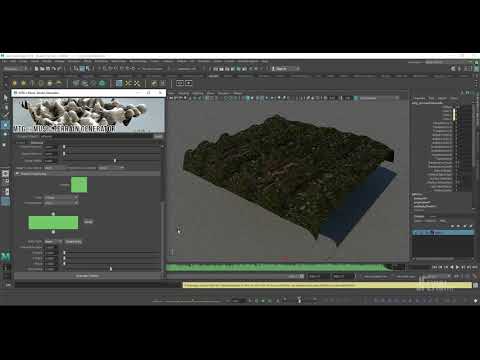Open the Script Editor icon beside command line
This screenshot has height=360, width=480.
point(476,285)
